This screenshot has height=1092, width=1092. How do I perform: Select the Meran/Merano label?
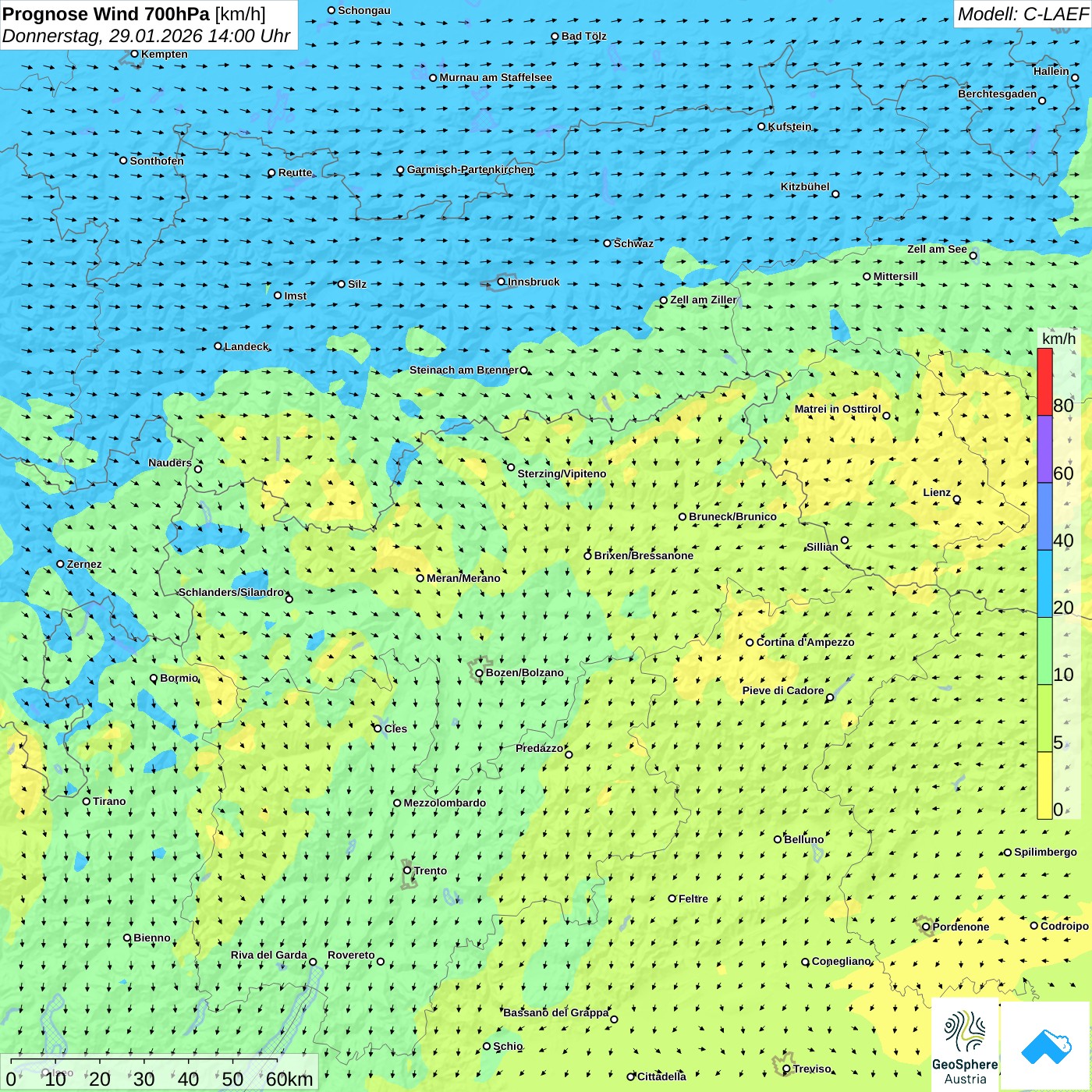tap(463, 578)
